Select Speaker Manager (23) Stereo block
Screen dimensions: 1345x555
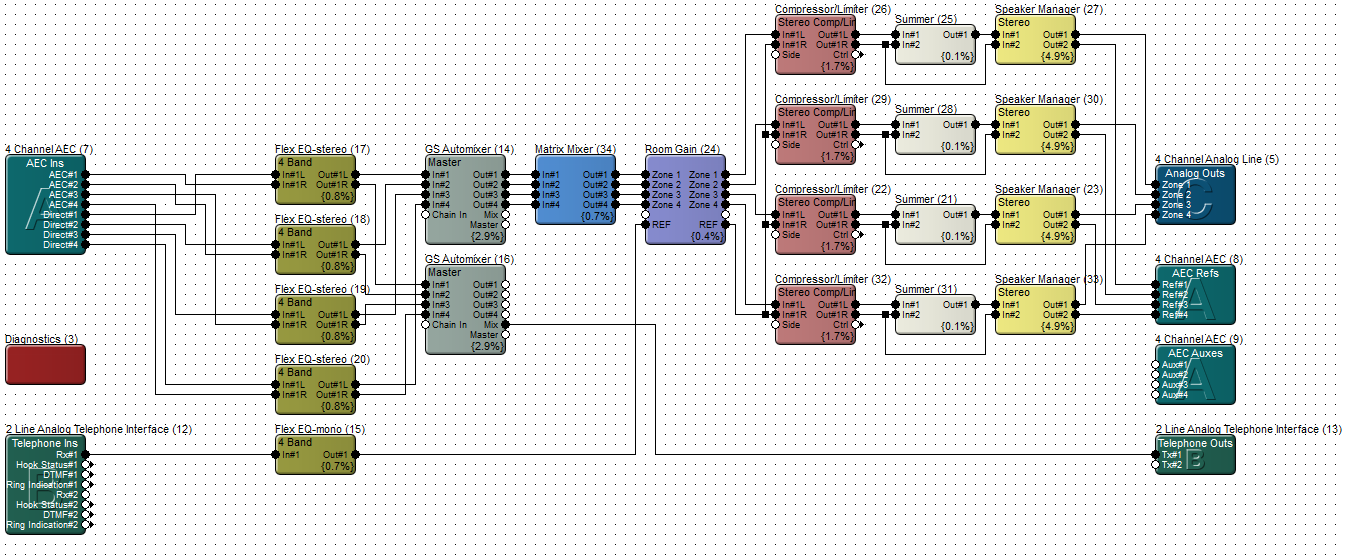click(x=1035, y=219)
